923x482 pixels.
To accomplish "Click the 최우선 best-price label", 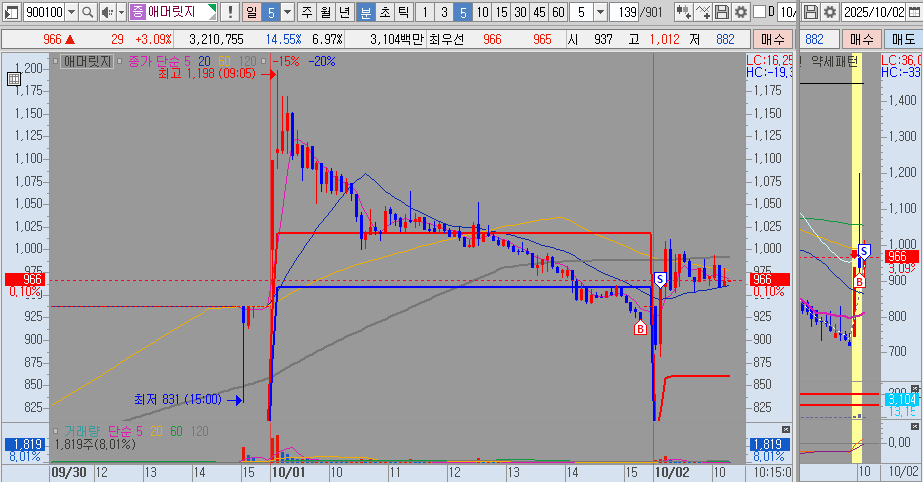I will [x=446, y=39].
